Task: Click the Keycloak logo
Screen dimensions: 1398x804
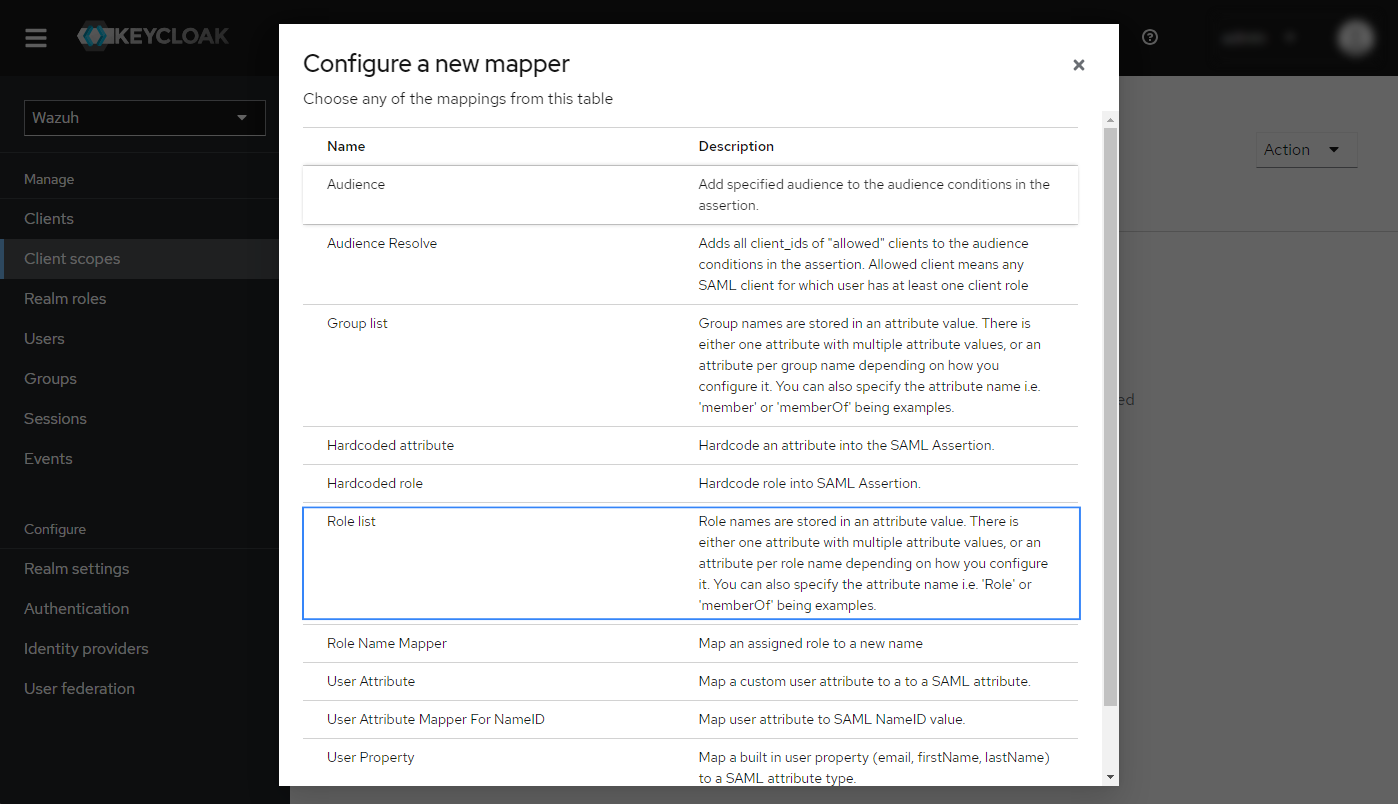Action: tap(153, 37)
